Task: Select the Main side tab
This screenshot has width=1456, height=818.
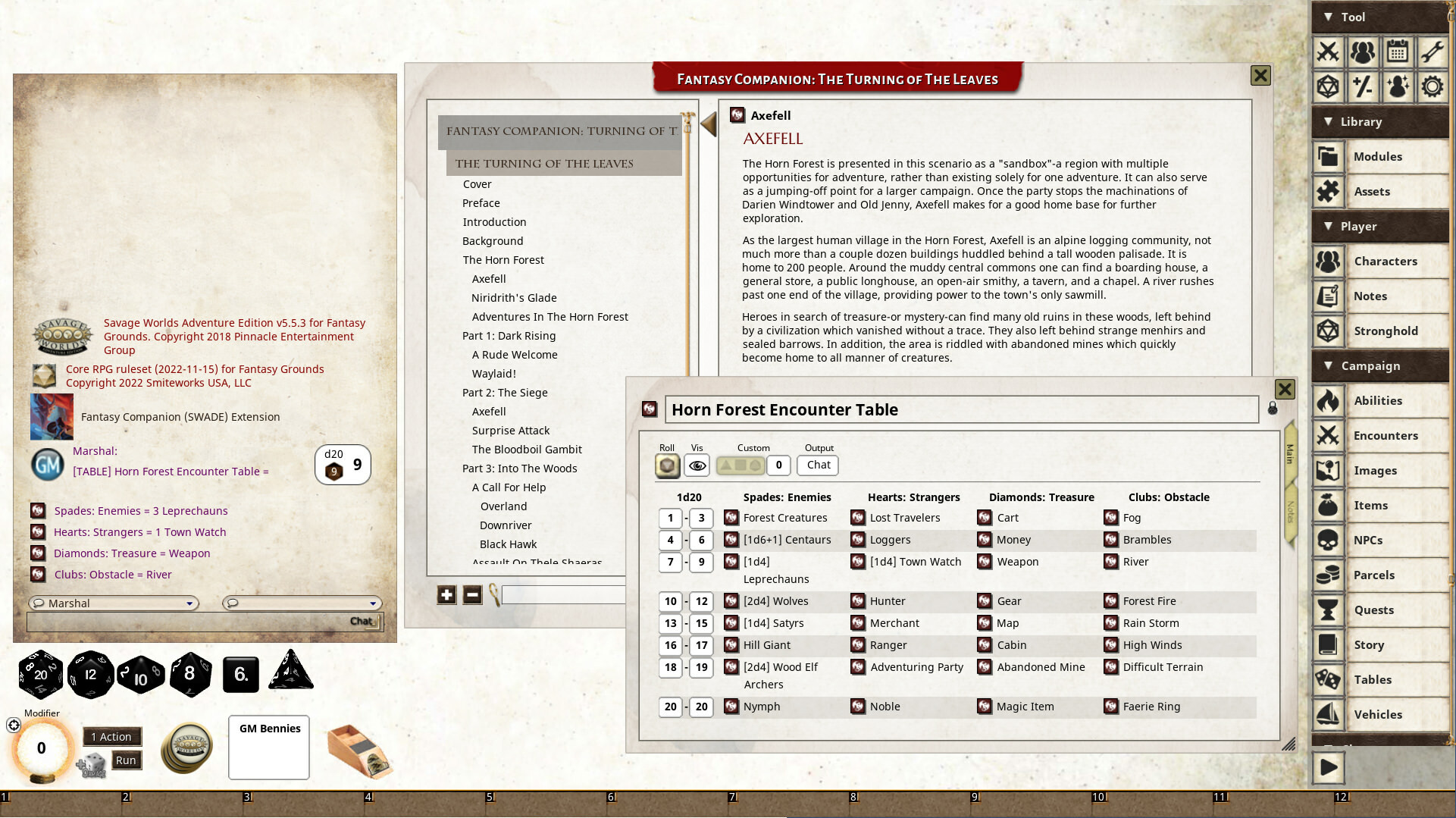Action: point(1289,455)
